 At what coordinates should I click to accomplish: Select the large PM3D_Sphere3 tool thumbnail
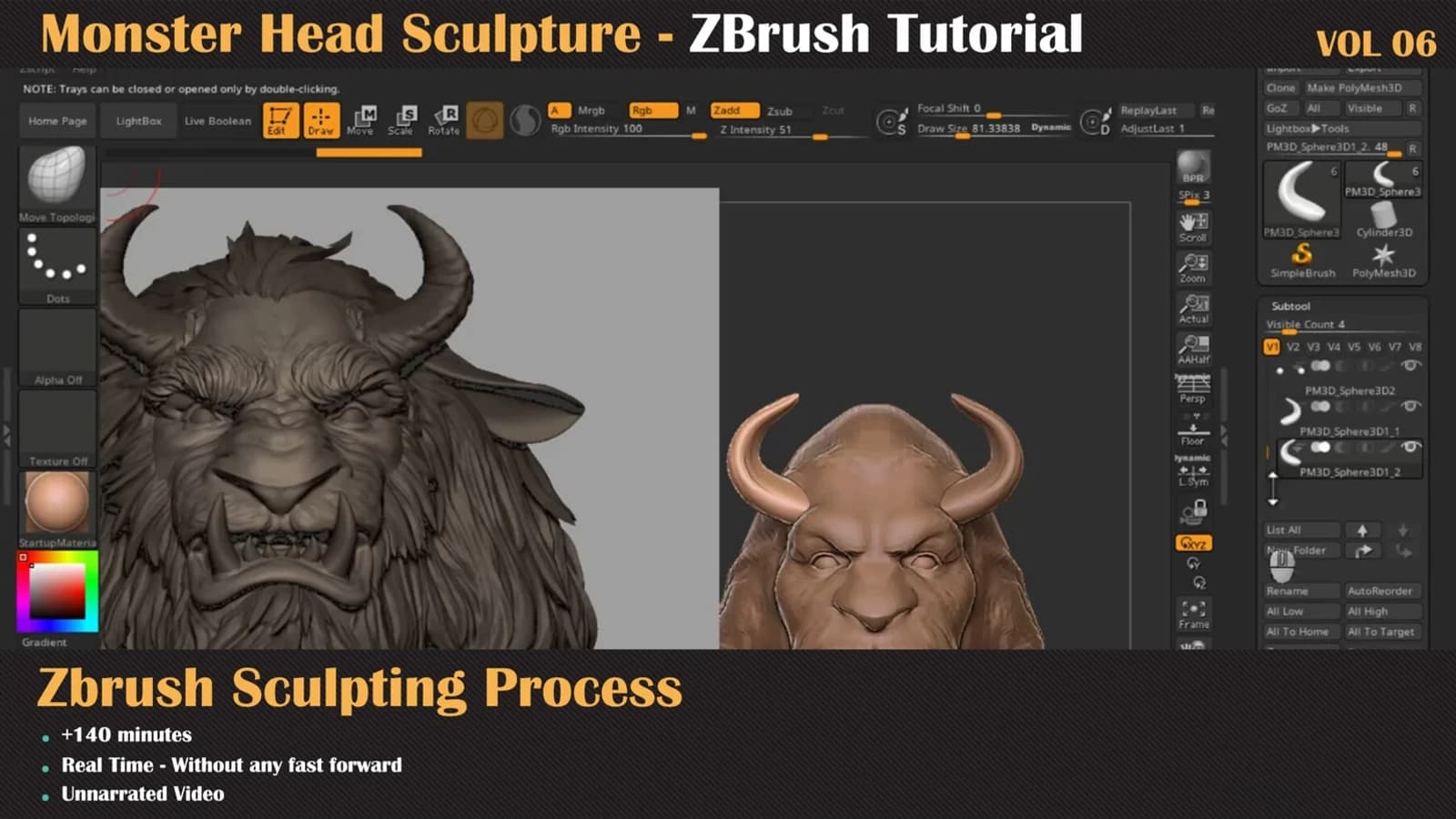pyautogui.click(x=1301, y=199)
